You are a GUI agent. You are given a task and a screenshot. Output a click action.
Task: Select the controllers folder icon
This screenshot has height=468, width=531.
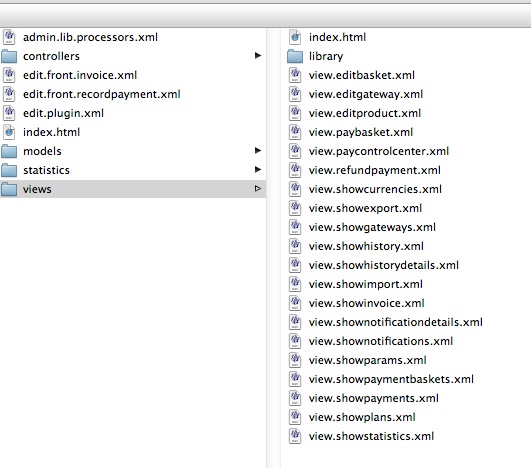9,56
